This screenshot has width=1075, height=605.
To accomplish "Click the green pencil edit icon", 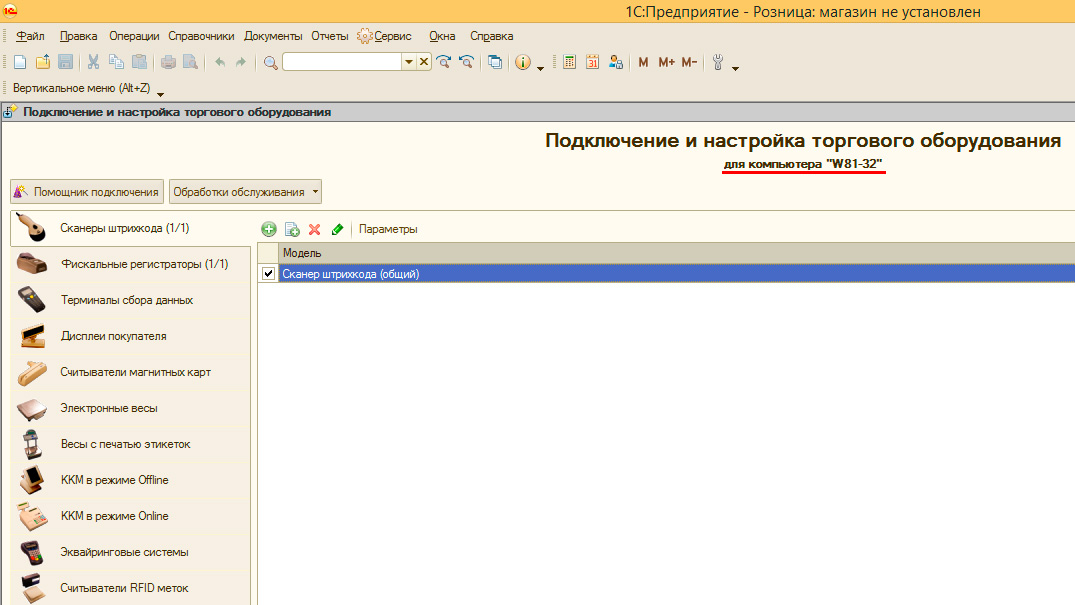I will pos(337,229).
